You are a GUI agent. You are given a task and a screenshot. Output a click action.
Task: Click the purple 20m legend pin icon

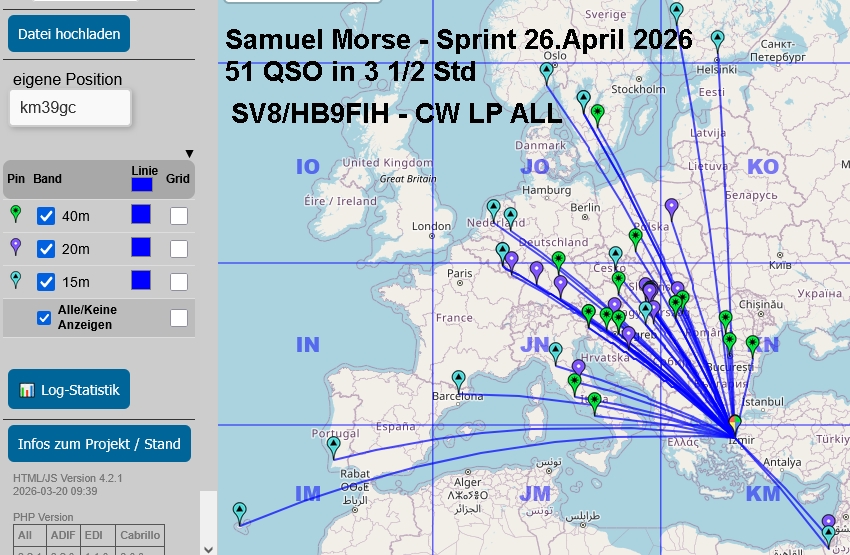[16, 247]
